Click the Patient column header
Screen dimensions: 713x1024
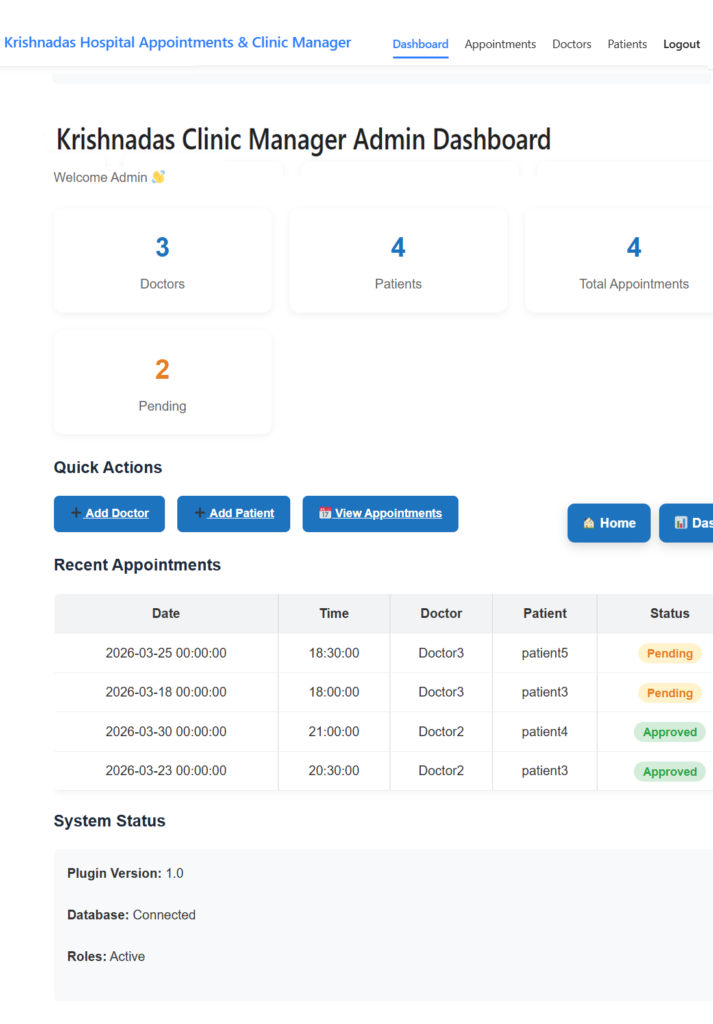pyautogui.click(x=545, y=613)
